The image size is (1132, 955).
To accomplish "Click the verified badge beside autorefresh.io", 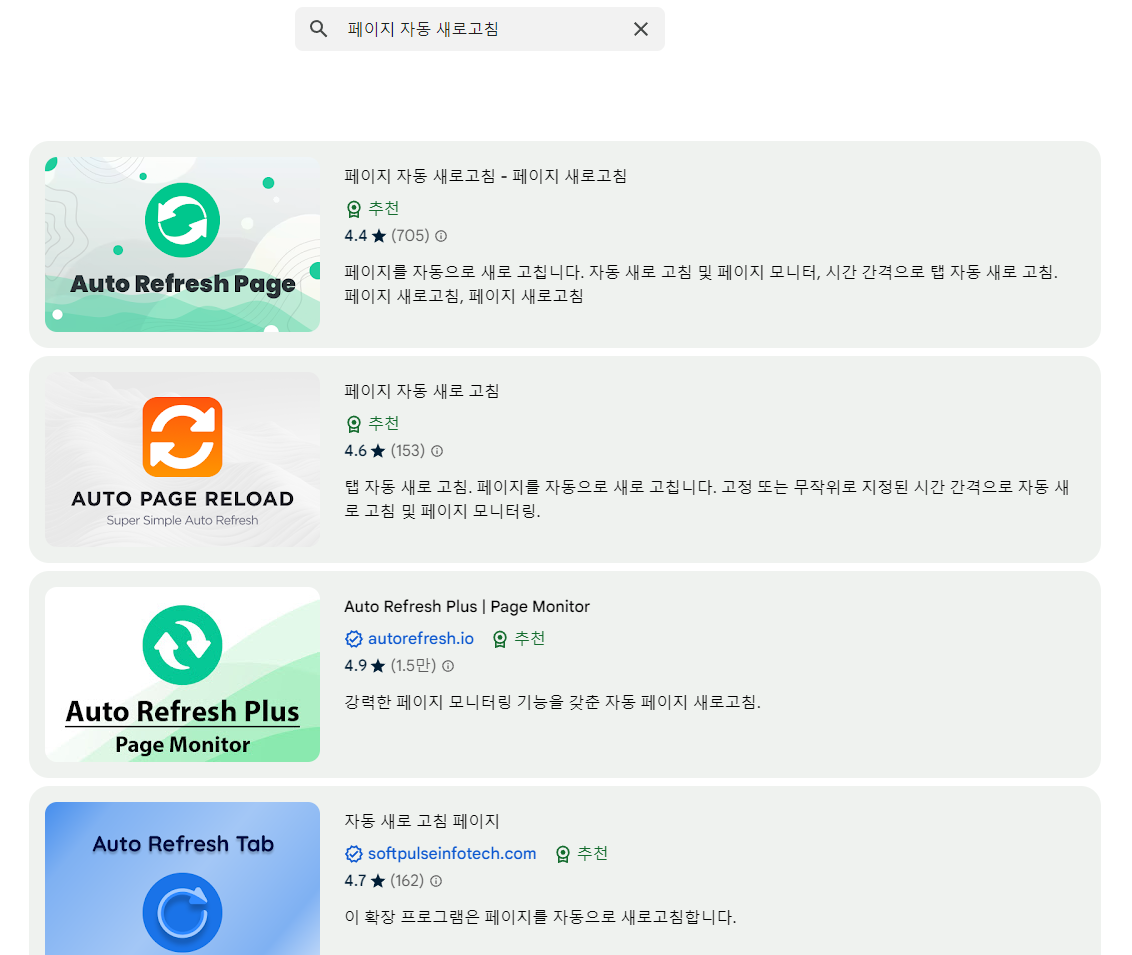I will 354,639.
